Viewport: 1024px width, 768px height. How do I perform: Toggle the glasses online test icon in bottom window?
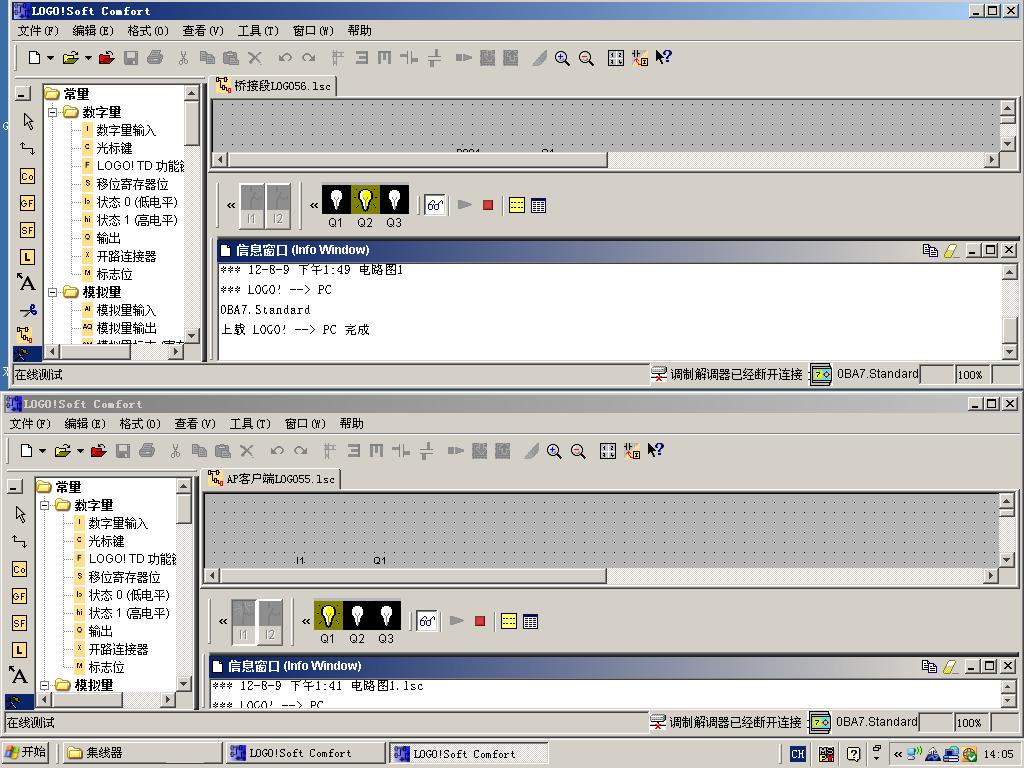426,621
